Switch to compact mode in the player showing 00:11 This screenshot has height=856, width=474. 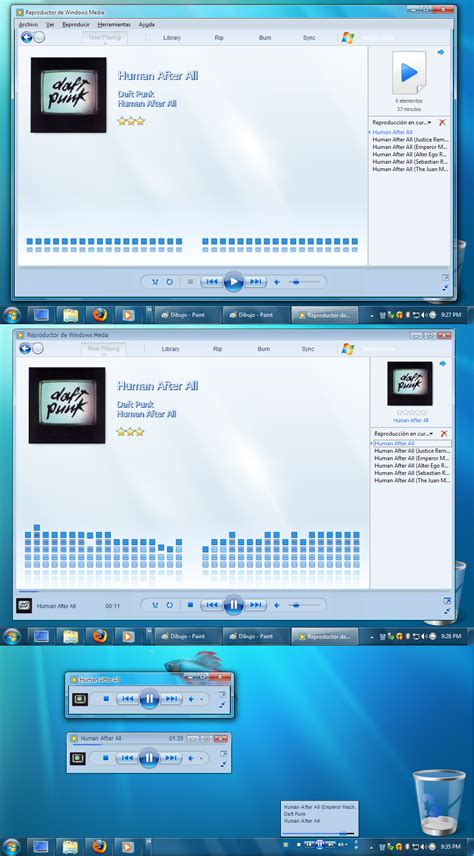pyautogui.click(x=446, y=611)
